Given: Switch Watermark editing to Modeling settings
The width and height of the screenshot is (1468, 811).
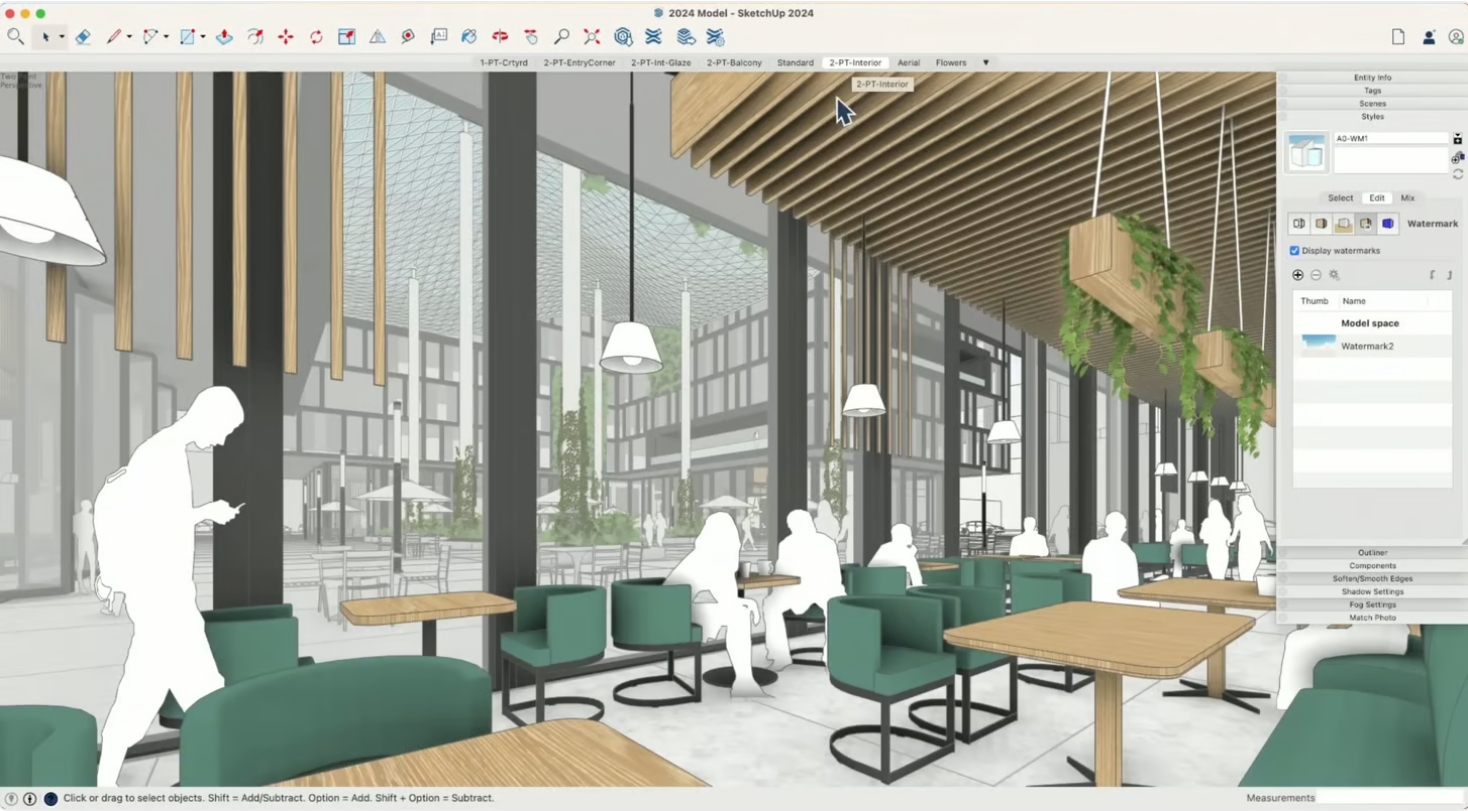Looking at the screenshot, I should pos(1387,224).
